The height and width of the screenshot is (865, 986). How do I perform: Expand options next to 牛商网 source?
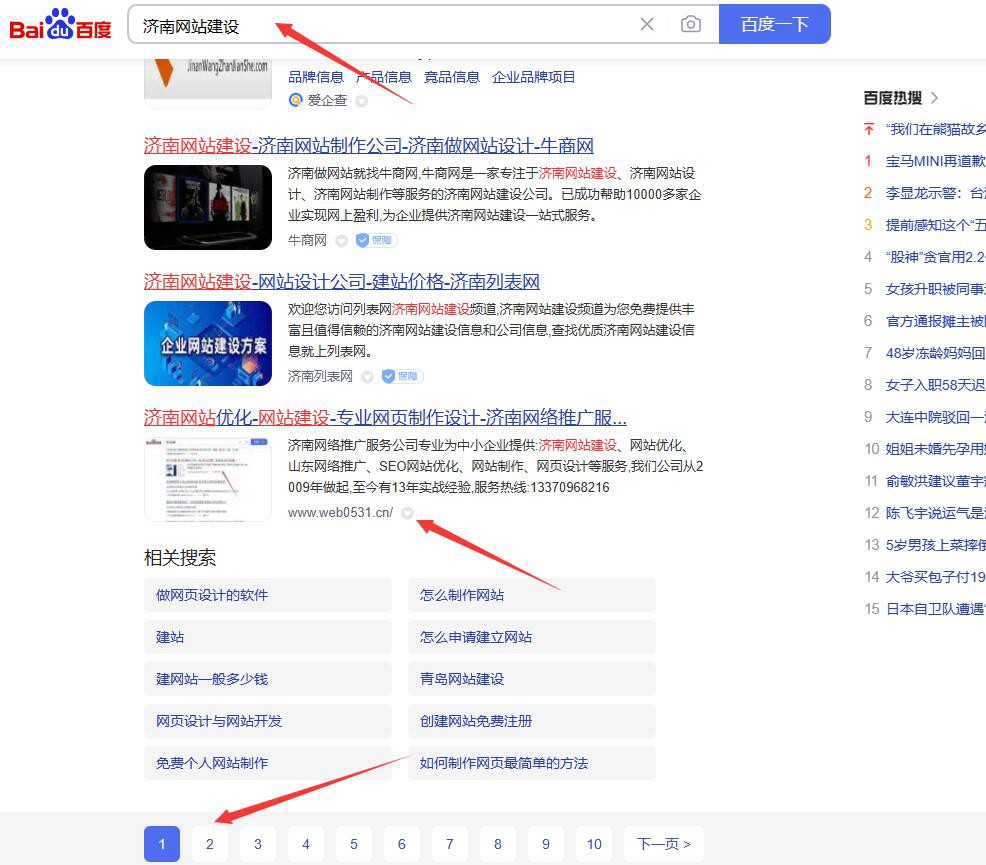pos(341,241)
